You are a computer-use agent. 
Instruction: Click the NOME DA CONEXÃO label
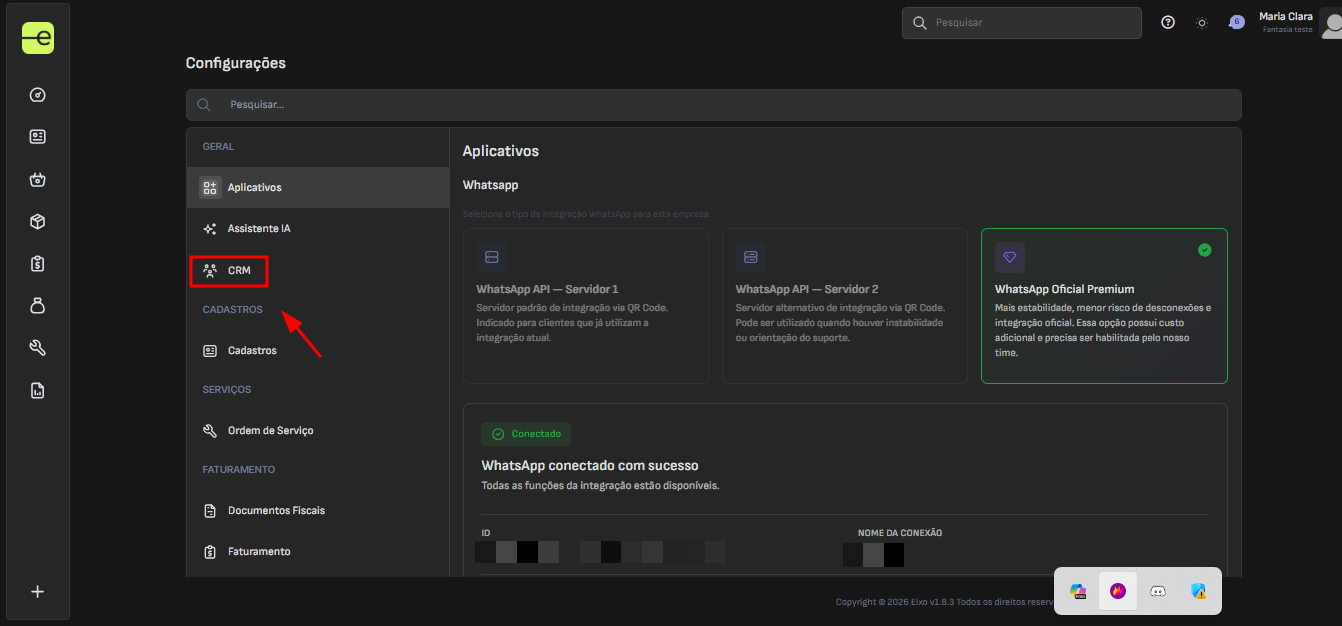coord(900,533)
